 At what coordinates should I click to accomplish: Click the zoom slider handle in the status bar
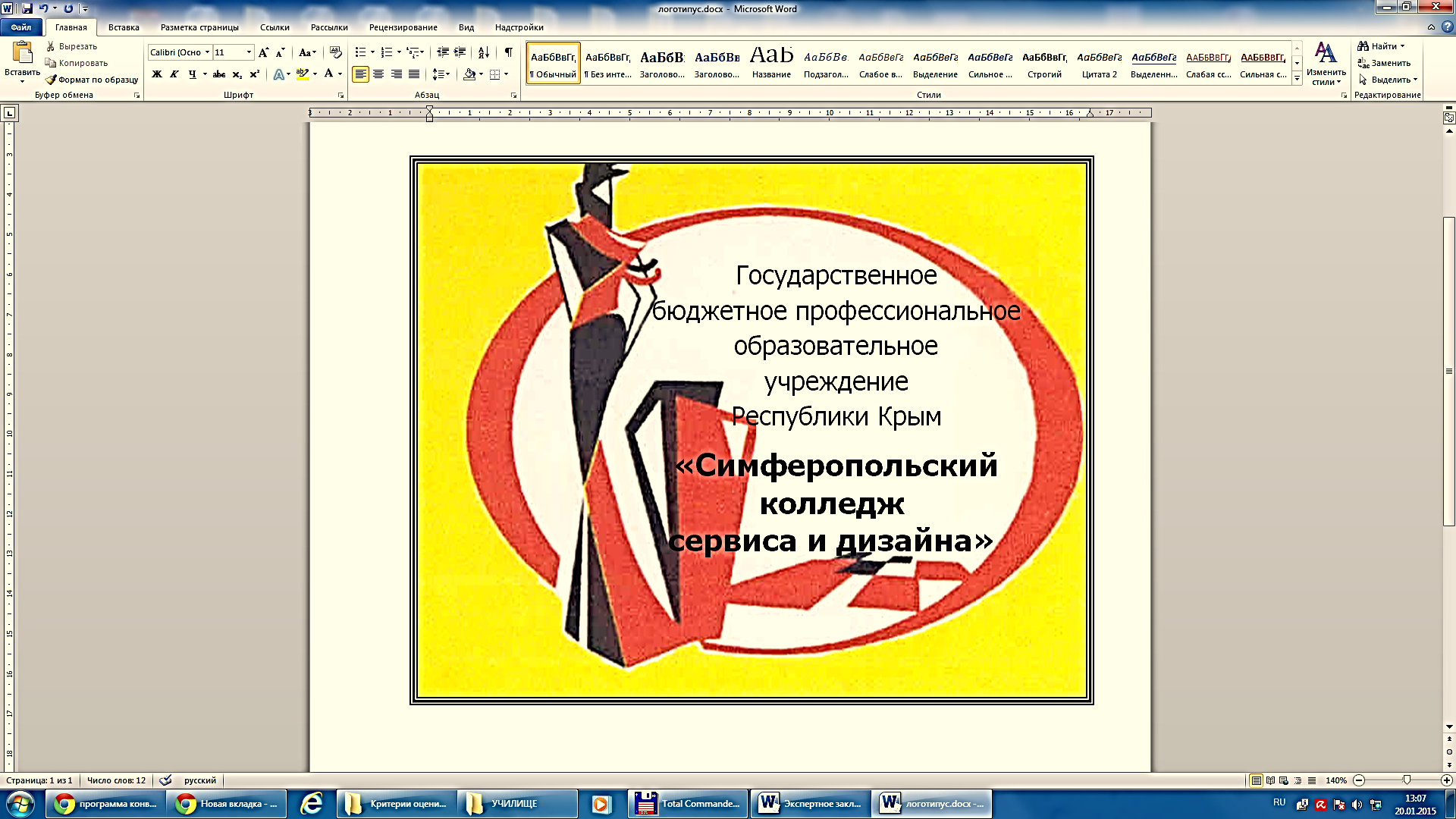[1407, 780]
